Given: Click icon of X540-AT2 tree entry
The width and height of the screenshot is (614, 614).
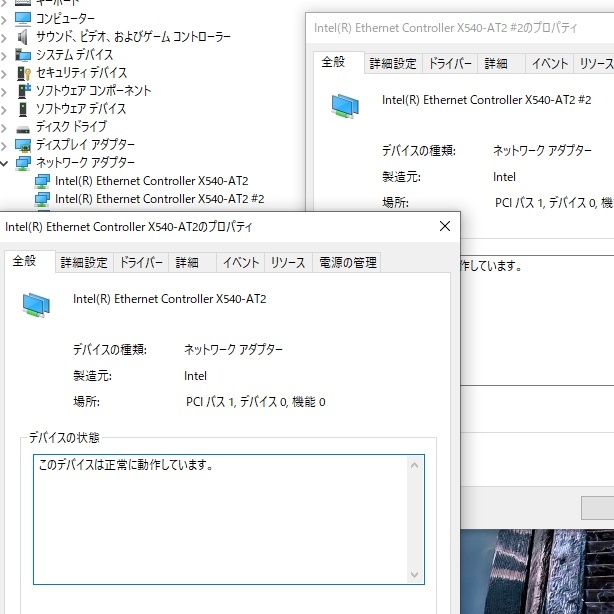Looking at the screenshot, I should tap(42, 181).
